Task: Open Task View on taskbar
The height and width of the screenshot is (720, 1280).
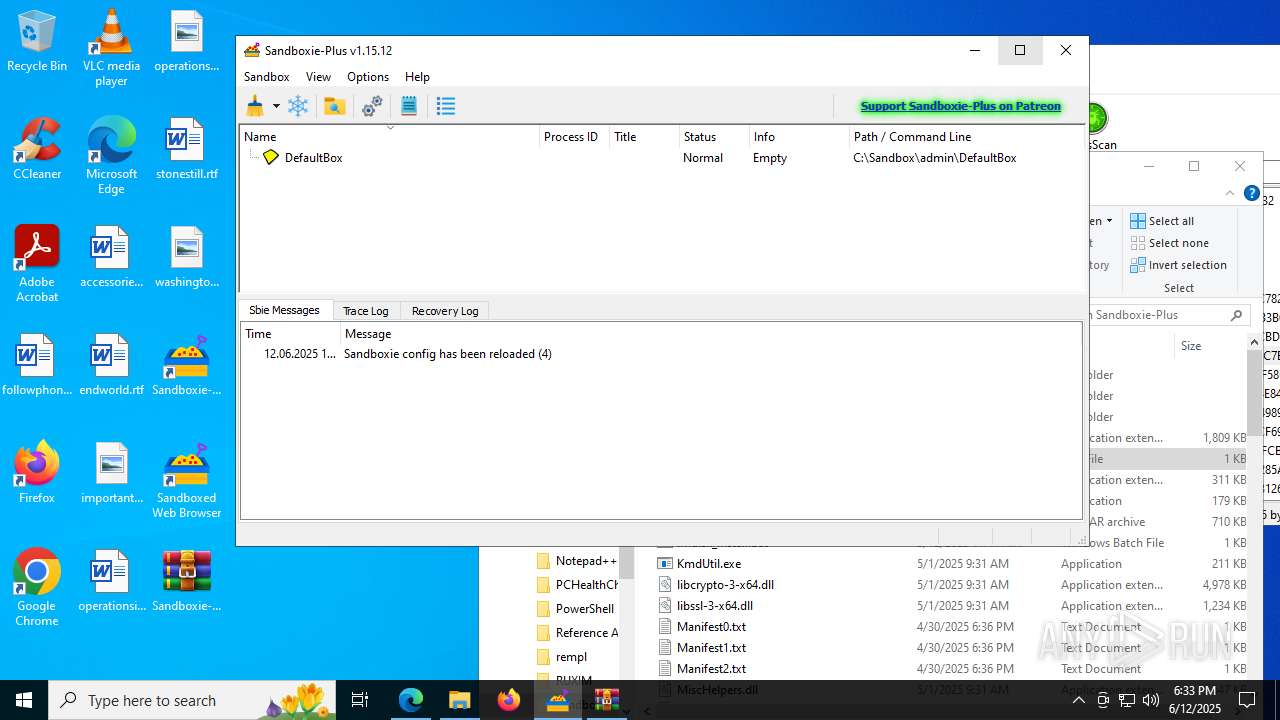Action: pos(360,700)
